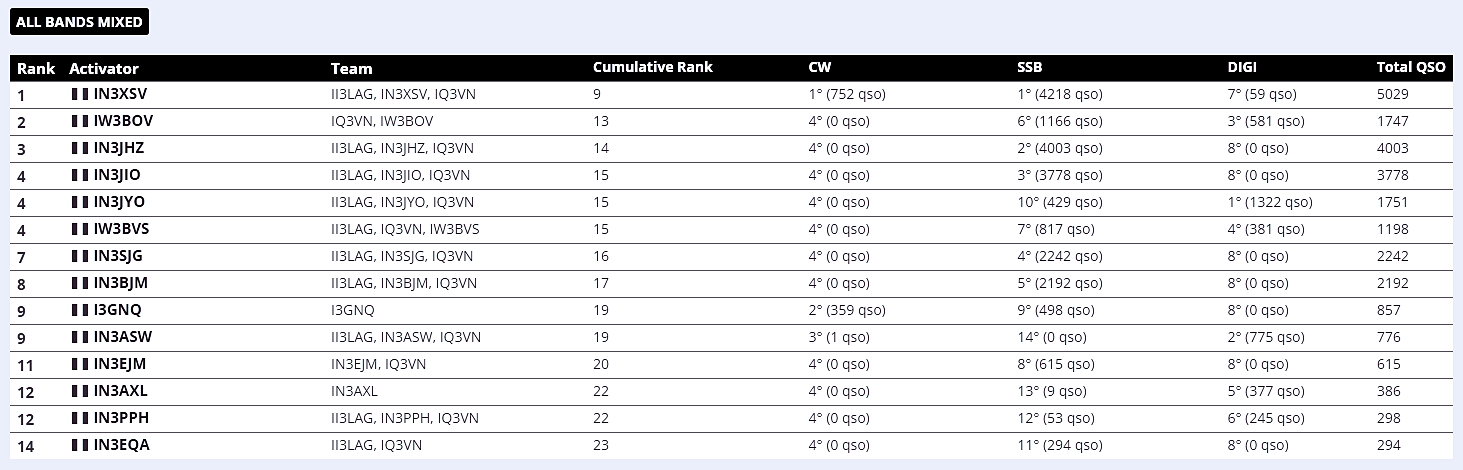The height and width of the screenshot is (470, 1463).
Task: Click the flag icon beside IW3BOV
Action: coord(80,121)
